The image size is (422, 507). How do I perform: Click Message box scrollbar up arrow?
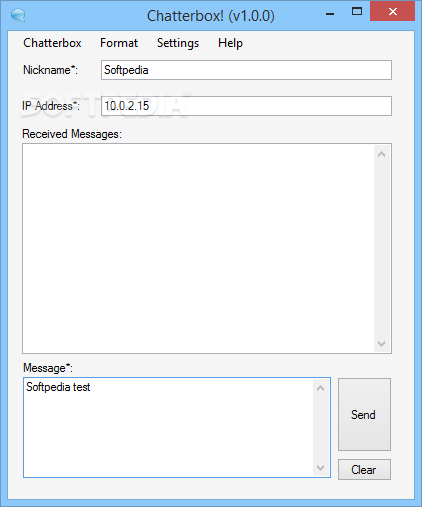tap(321, 388)
